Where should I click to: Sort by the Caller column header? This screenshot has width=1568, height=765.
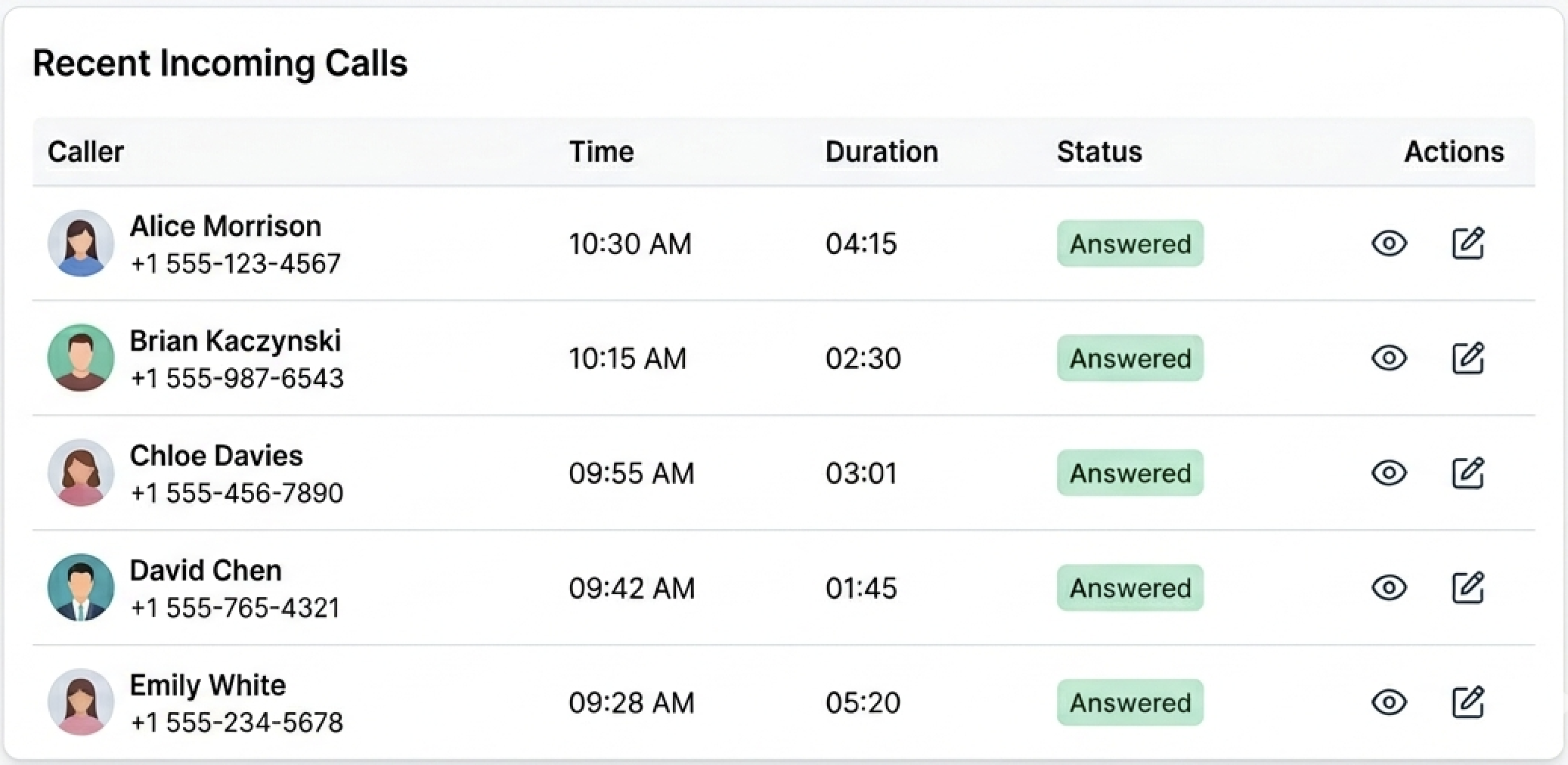click(85, 151)
